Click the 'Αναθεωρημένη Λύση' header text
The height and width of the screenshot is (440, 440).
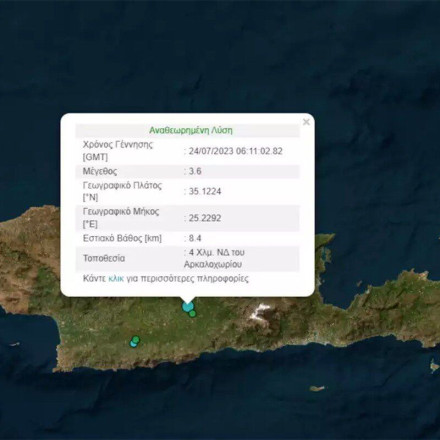tap(191, 130)
